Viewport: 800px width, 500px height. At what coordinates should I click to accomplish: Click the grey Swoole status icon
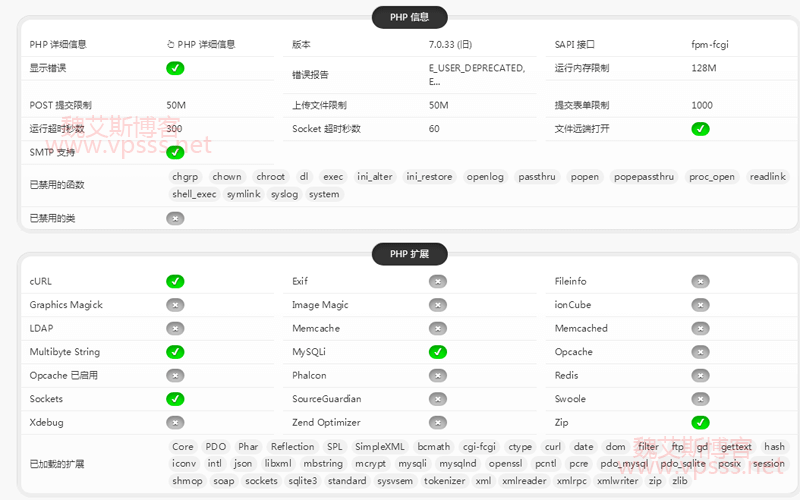click(x=700, y=399)
